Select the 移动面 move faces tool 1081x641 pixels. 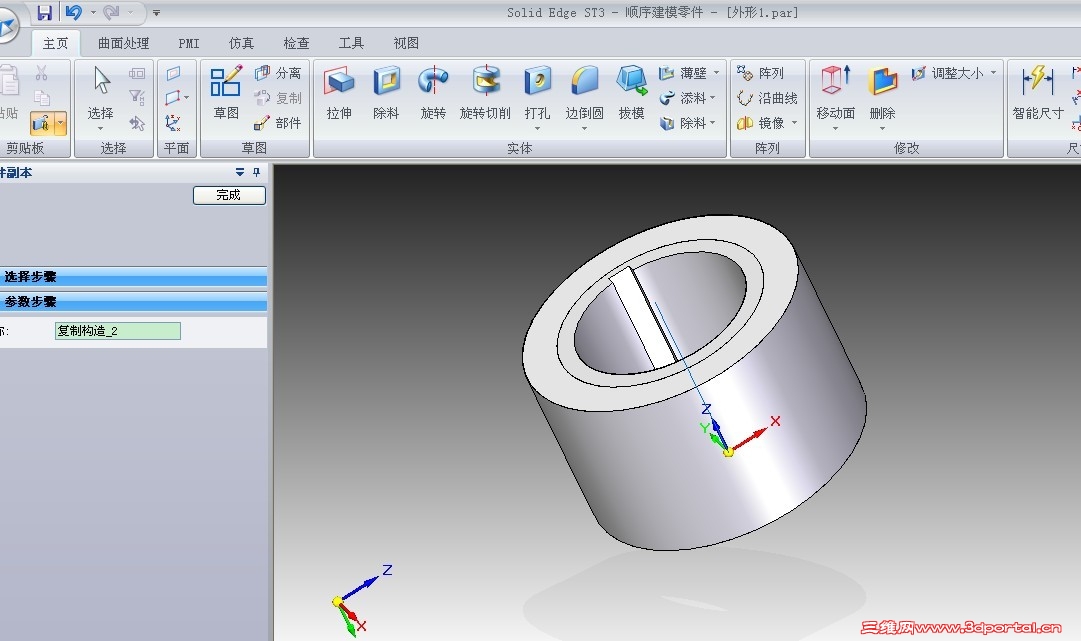pyautogui.click(x=836, y=93)
